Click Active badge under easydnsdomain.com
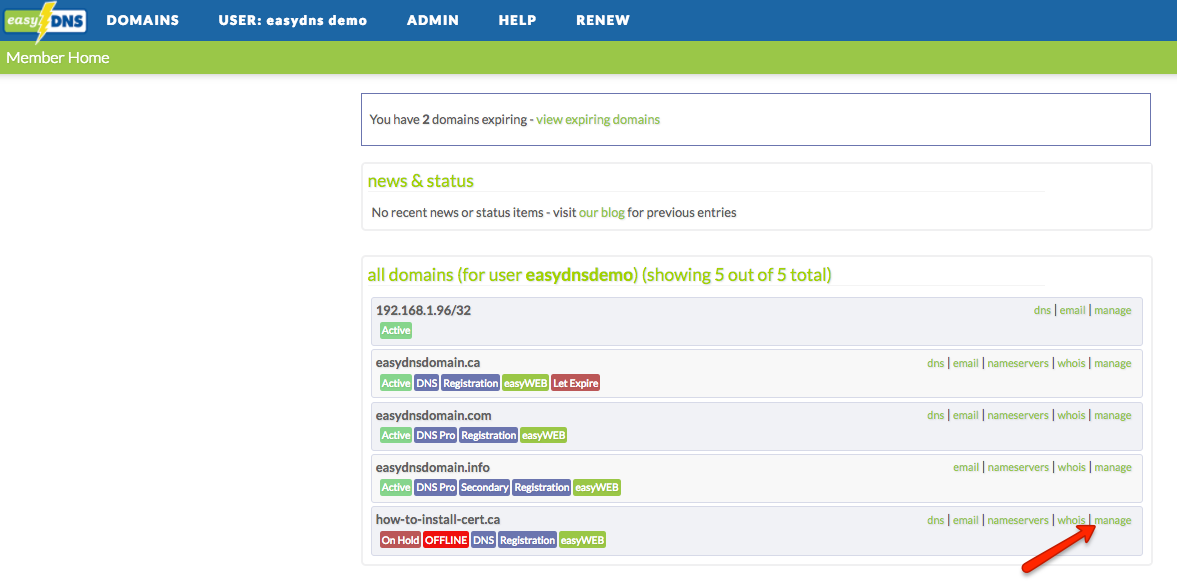Viewport: 1177px width, 581px height. tap(396, 435)
